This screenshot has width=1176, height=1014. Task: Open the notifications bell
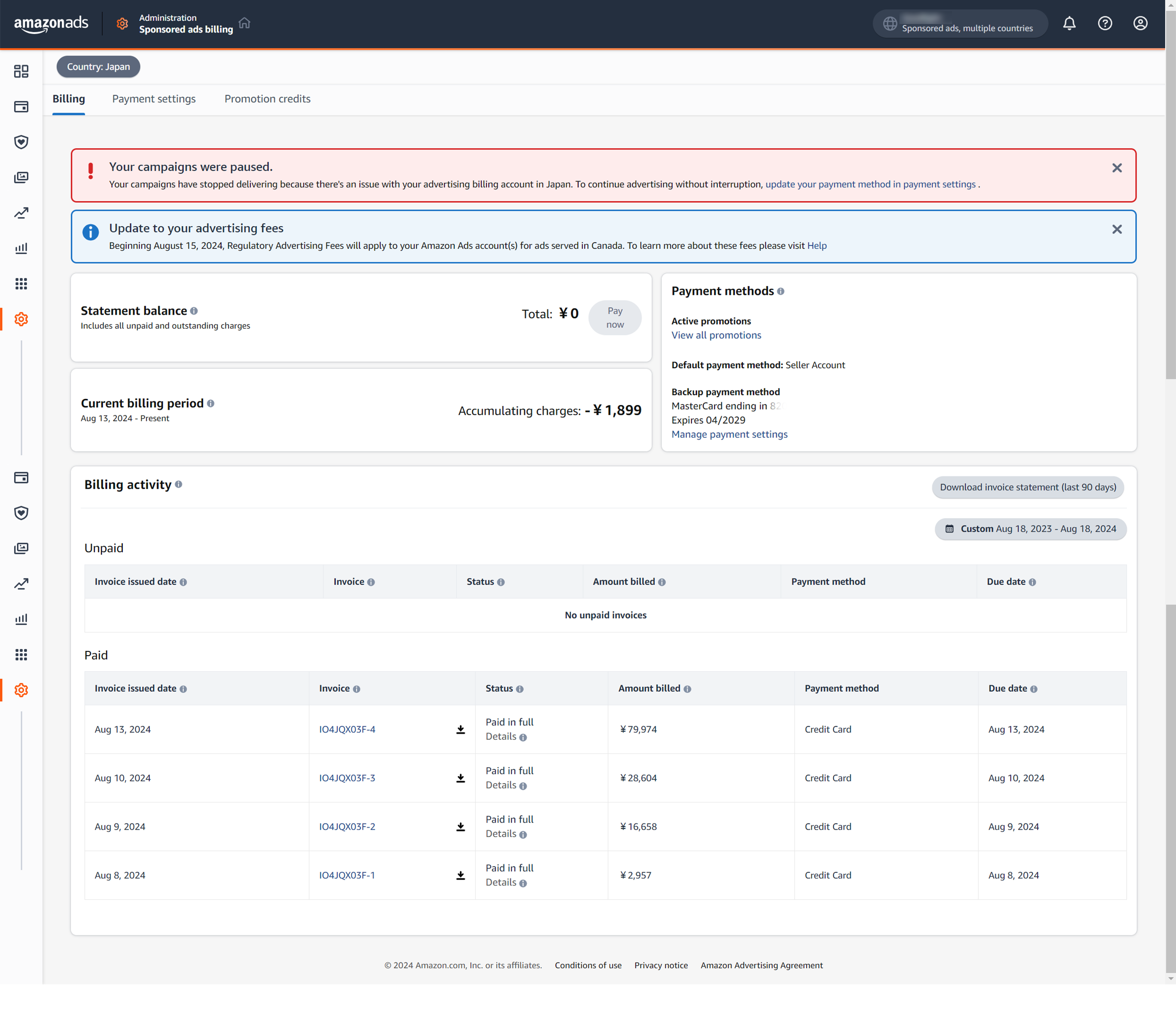point(1069,23)
